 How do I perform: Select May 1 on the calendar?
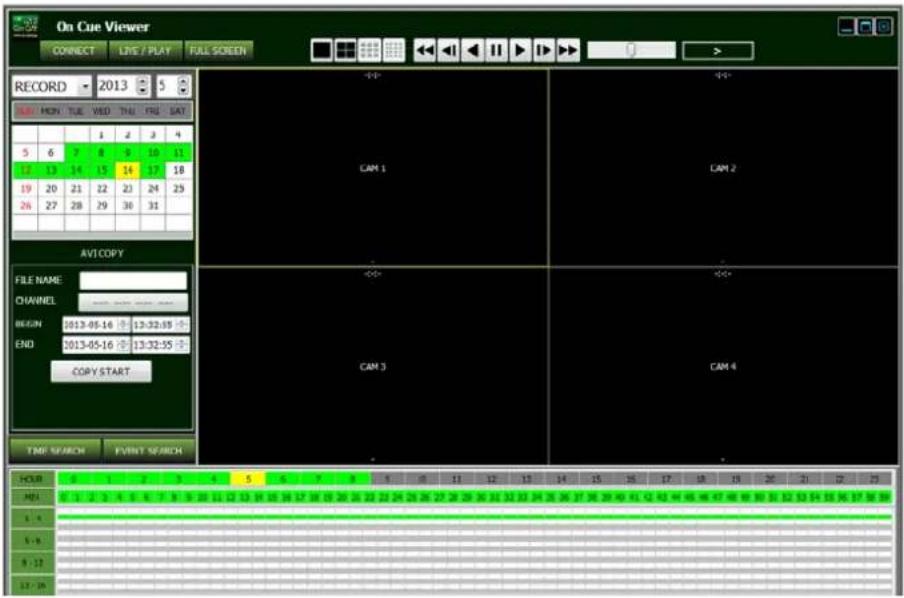pyautogui.click(x=102, y=135)
